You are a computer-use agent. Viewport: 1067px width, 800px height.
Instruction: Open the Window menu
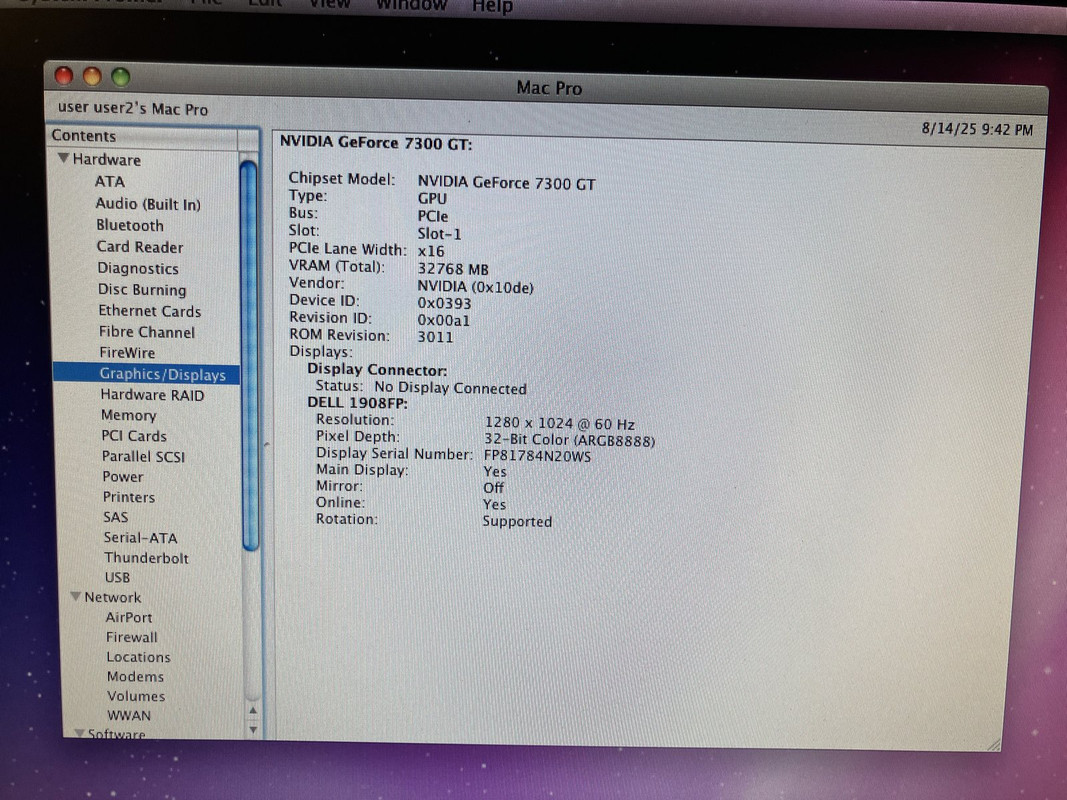point(411,5)
